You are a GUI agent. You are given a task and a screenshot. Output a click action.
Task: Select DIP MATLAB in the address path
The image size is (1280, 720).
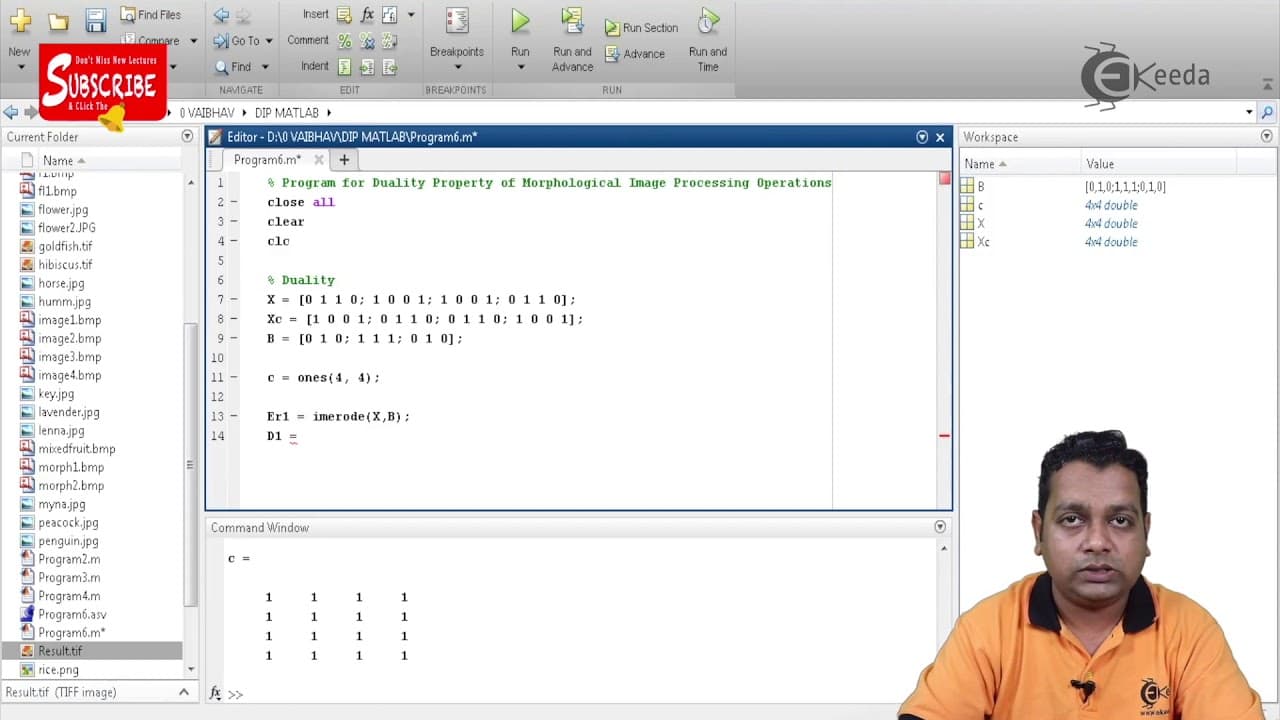click(x=286, y=113)
